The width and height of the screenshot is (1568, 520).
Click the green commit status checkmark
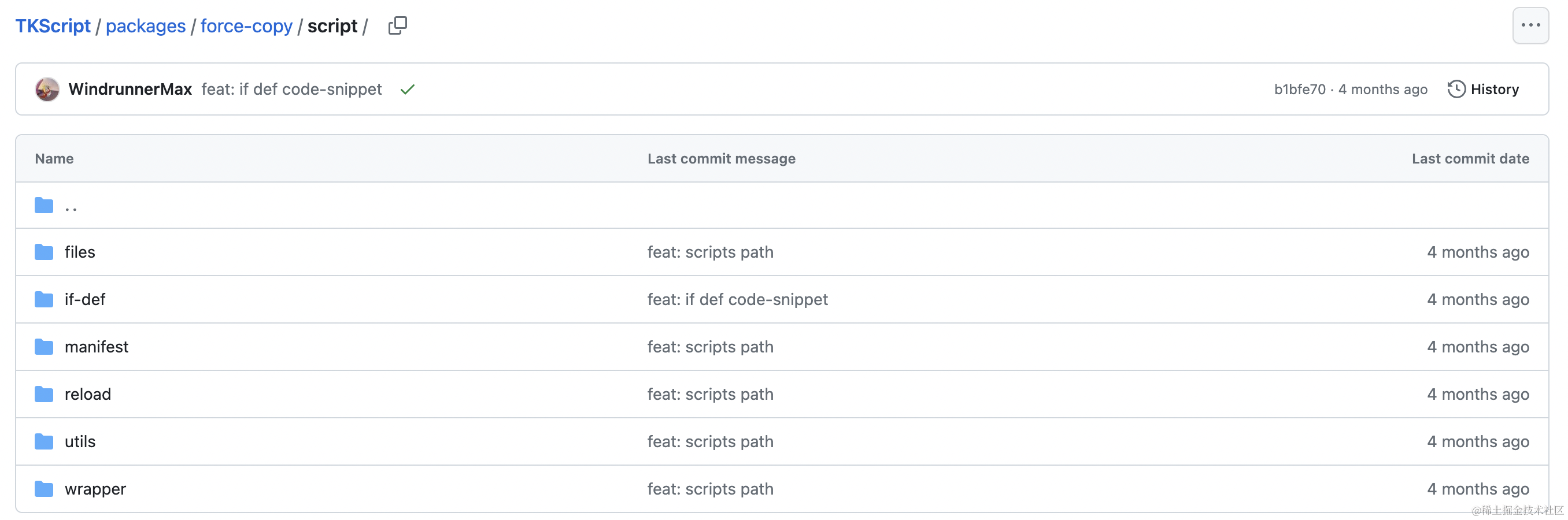(x=407, y=90)
